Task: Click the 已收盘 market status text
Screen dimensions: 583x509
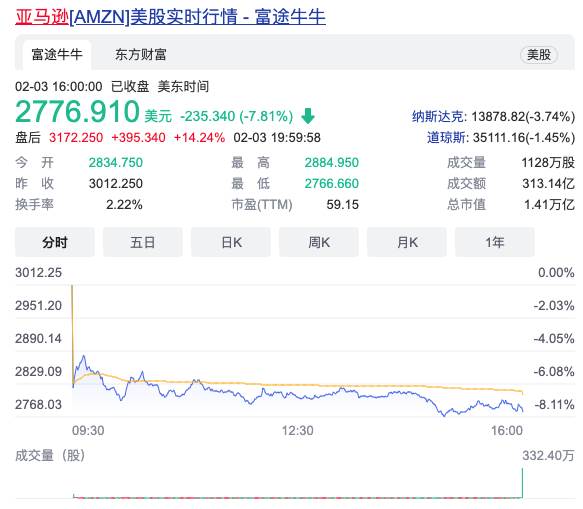Action: tap(130, 87)
